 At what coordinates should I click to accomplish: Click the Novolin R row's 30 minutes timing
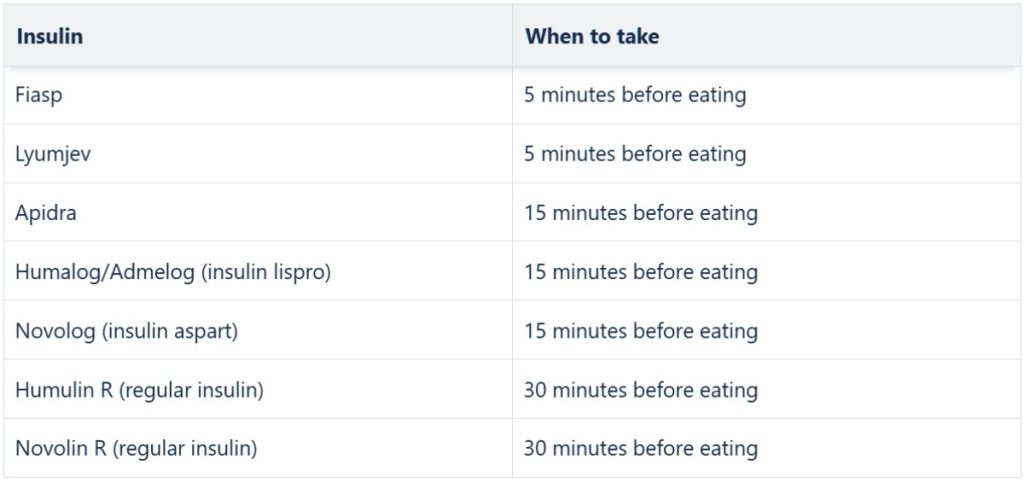[641, 449]
